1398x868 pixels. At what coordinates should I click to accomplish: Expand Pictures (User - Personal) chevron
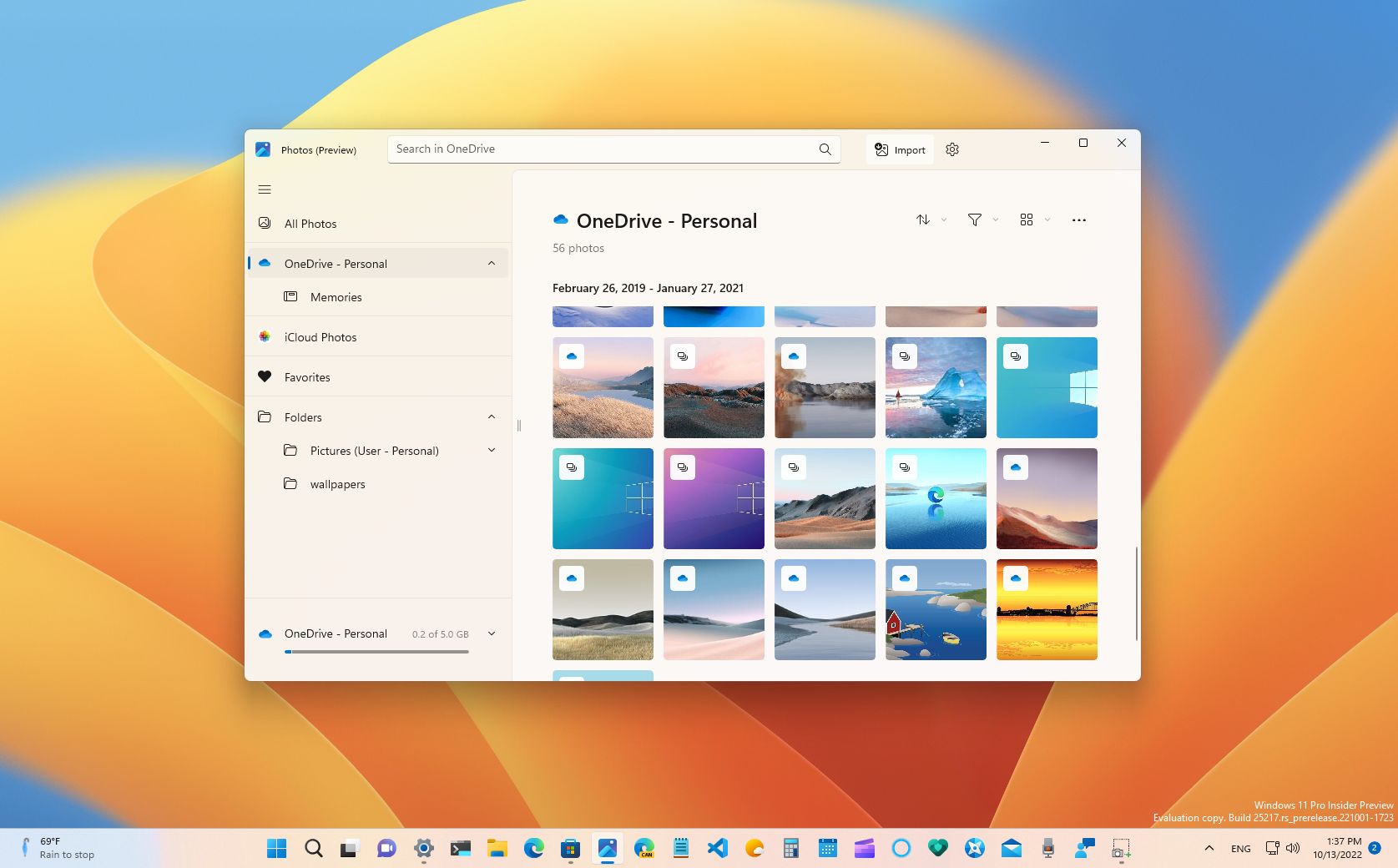coord(492,451)
